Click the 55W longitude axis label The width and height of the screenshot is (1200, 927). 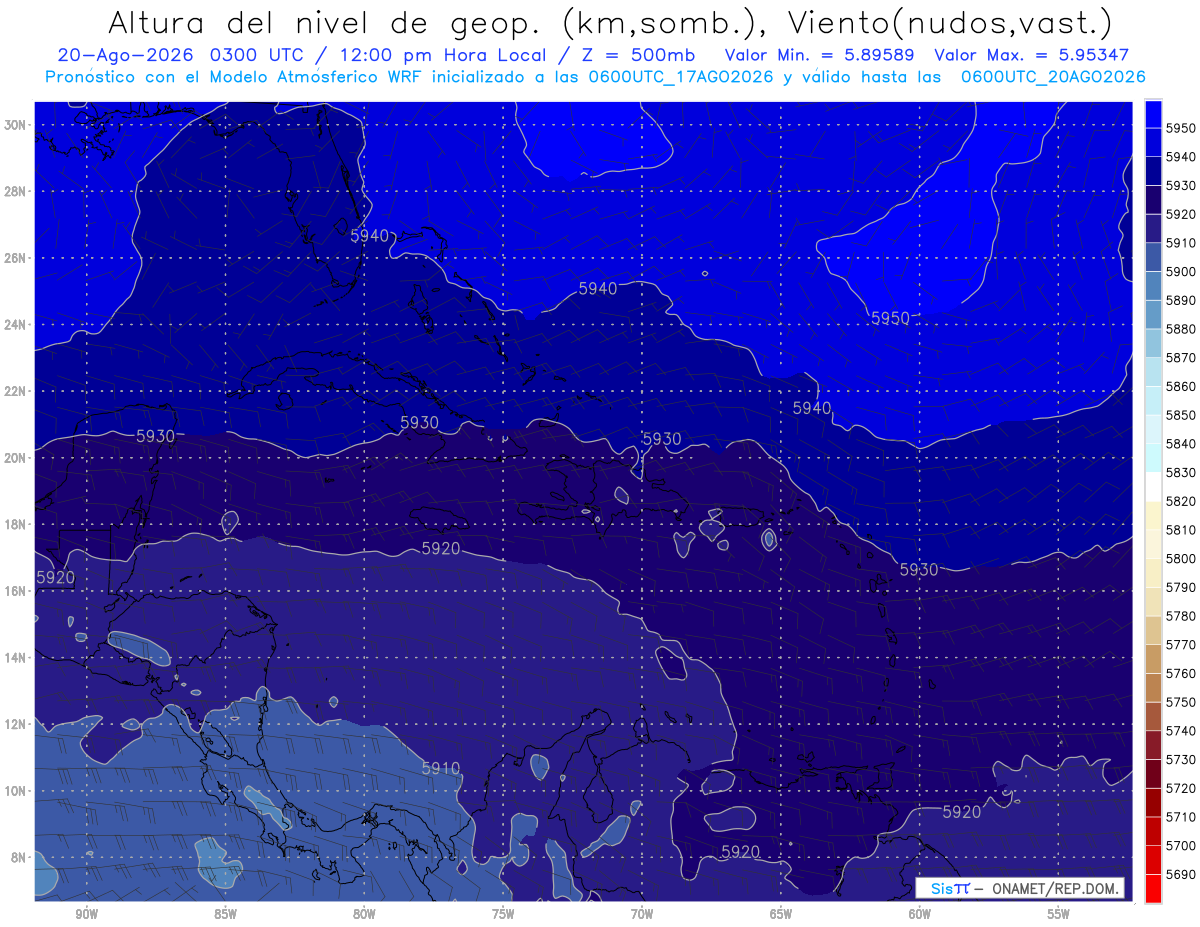click(x=1058, y=914)
